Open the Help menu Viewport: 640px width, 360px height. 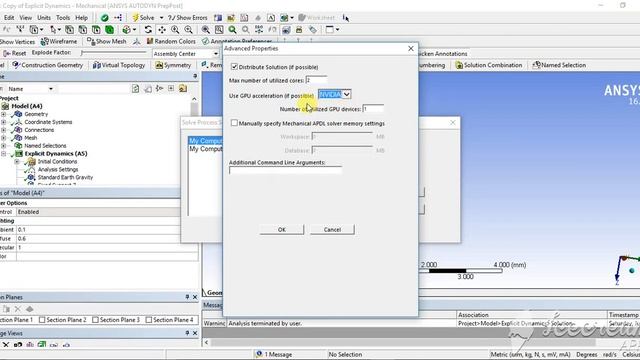pos(82,18)
